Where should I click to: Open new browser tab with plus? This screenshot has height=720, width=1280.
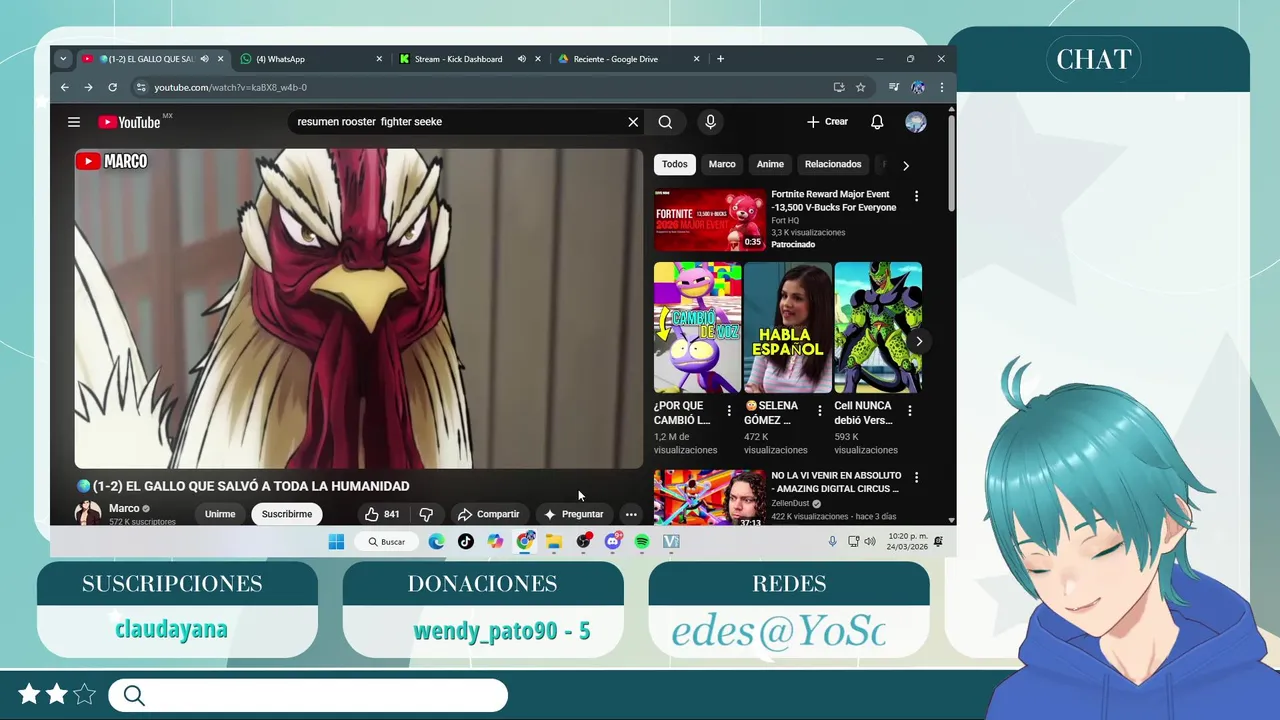click(720, 59)
